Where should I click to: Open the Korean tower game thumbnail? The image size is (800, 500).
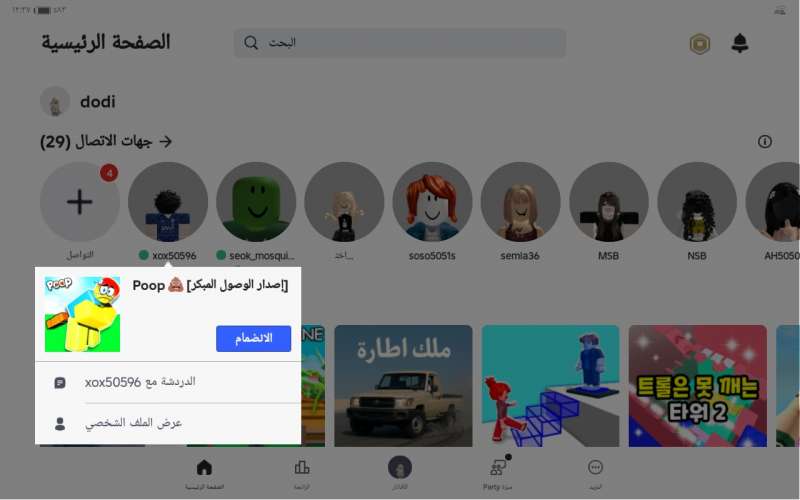coord(697,386)
